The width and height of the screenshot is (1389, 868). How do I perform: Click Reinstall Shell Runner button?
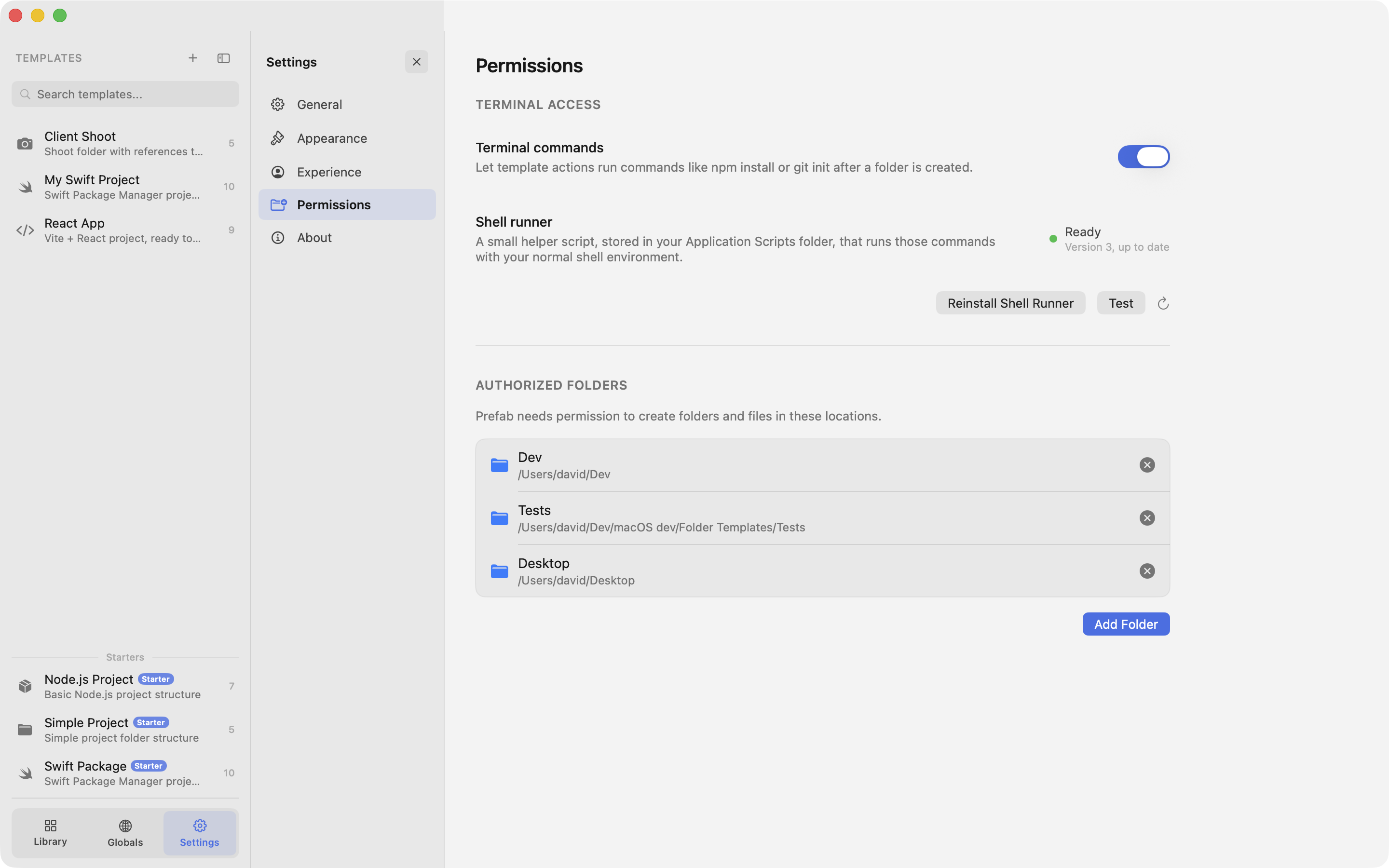(1010, 303)
